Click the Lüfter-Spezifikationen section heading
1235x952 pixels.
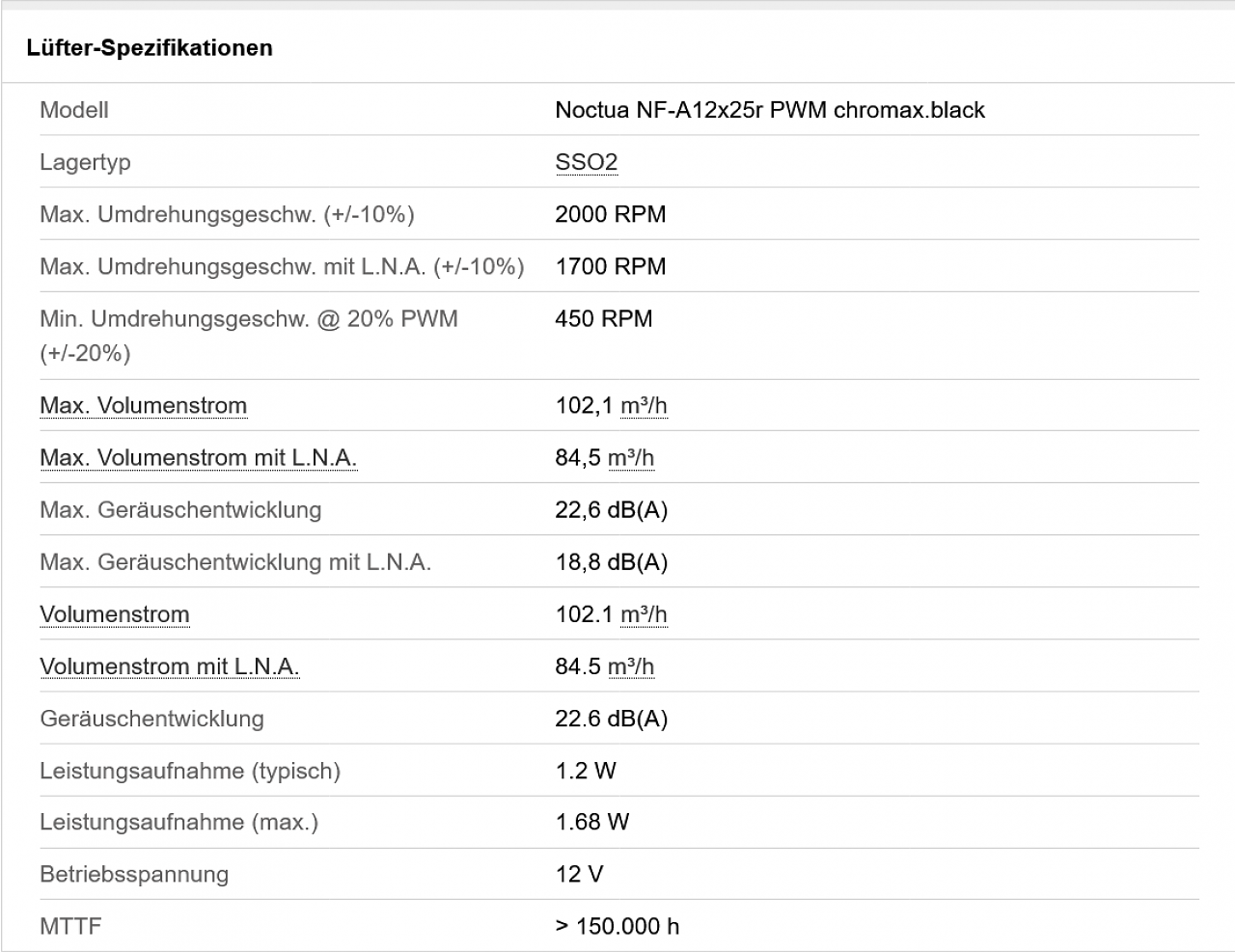tap(150, 47)
